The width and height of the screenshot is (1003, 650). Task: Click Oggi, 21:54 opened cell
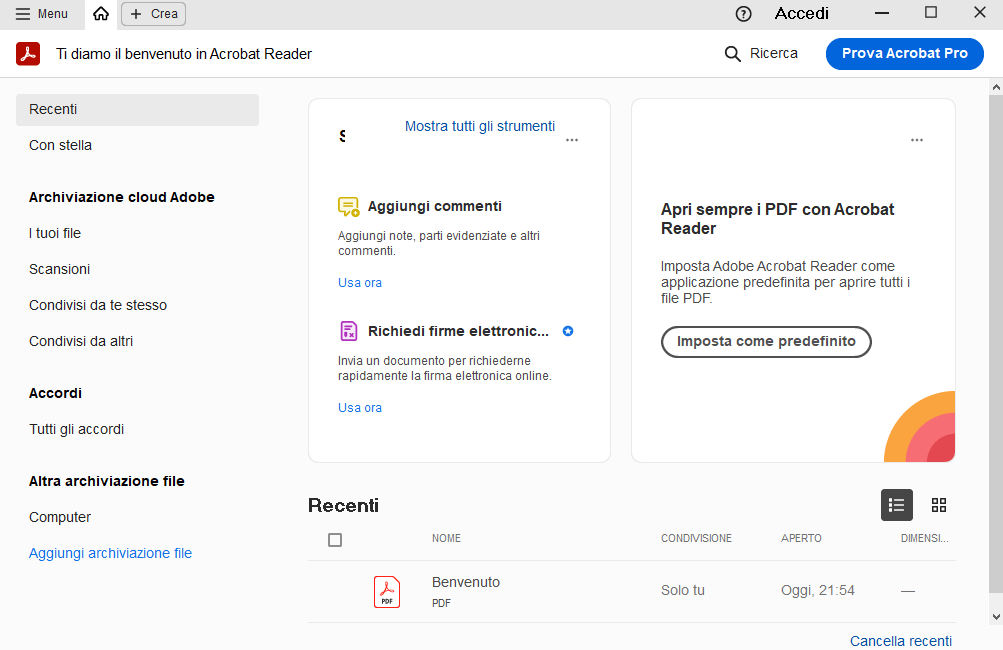pos(817,591)
